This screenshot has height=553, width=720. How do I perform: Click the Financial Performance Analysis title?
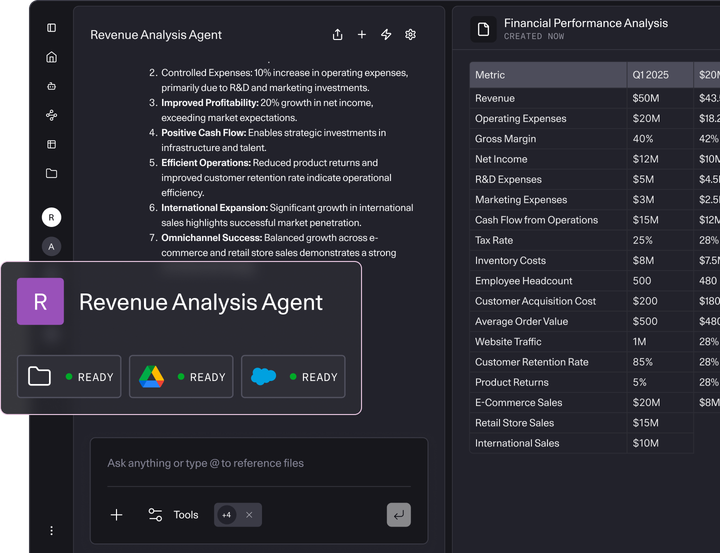[585, 23]
